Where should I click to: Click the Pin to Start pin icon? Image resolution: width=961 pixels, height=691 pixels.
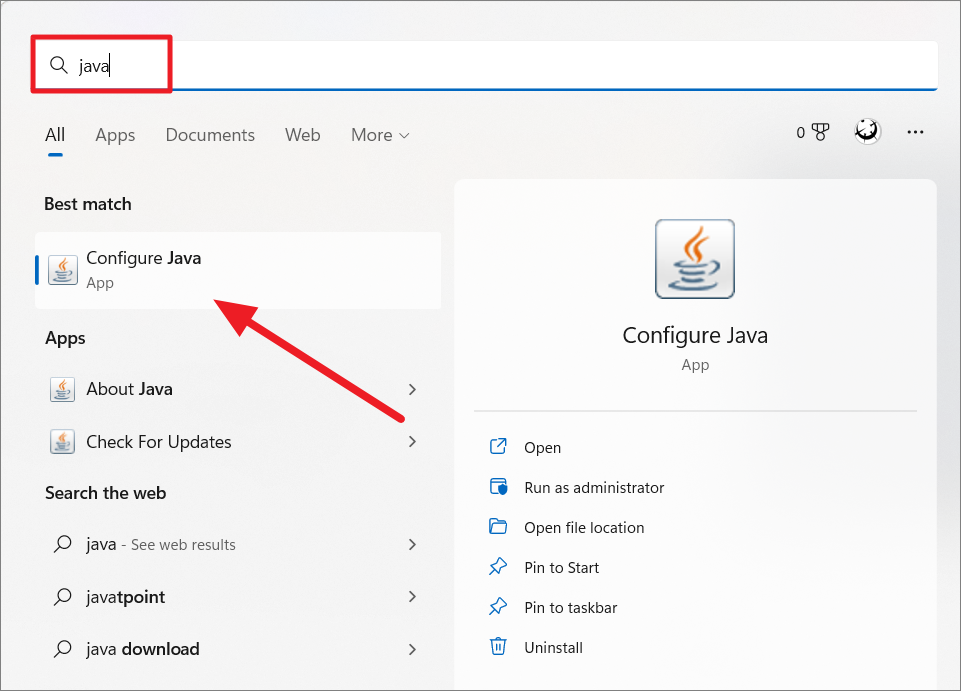point(498,567)
